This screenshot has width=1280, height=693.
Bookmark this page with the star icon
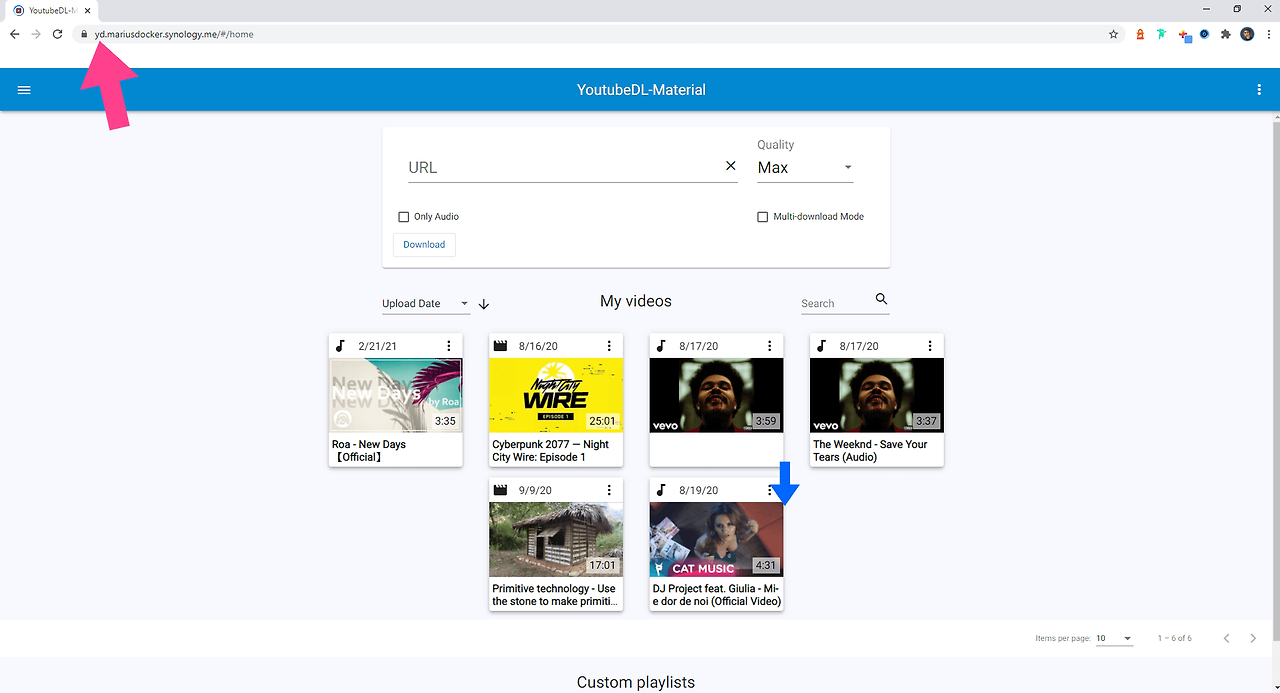1114,34
